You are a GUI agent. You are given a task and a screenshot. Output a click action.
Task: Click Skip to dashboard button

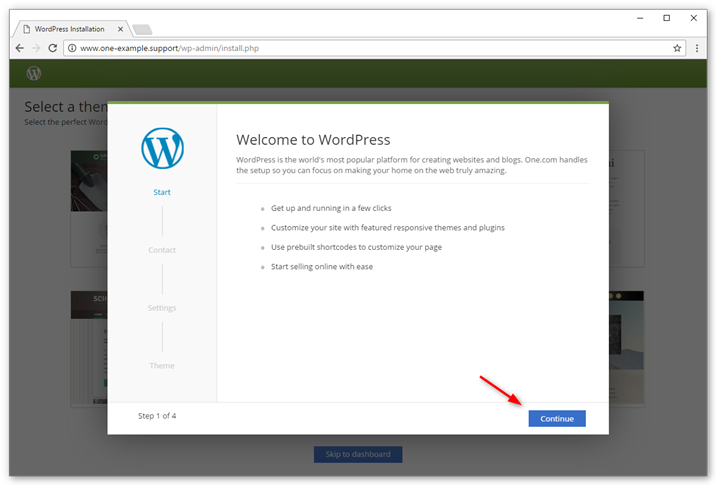point(358,454)
